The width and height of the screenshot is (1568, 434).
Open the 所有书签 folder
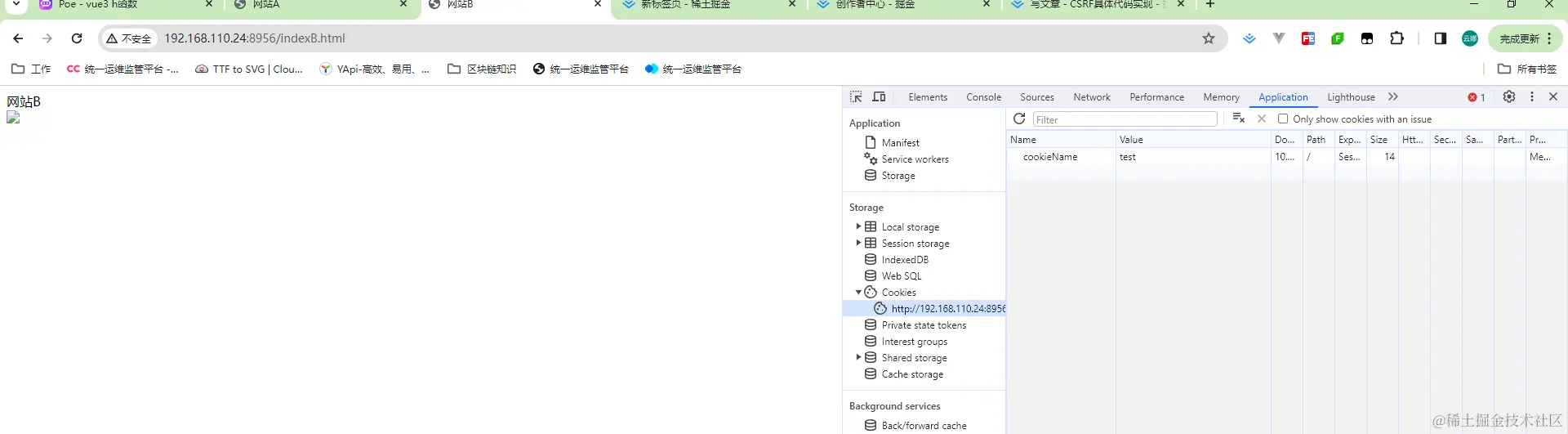(1528, 69)
